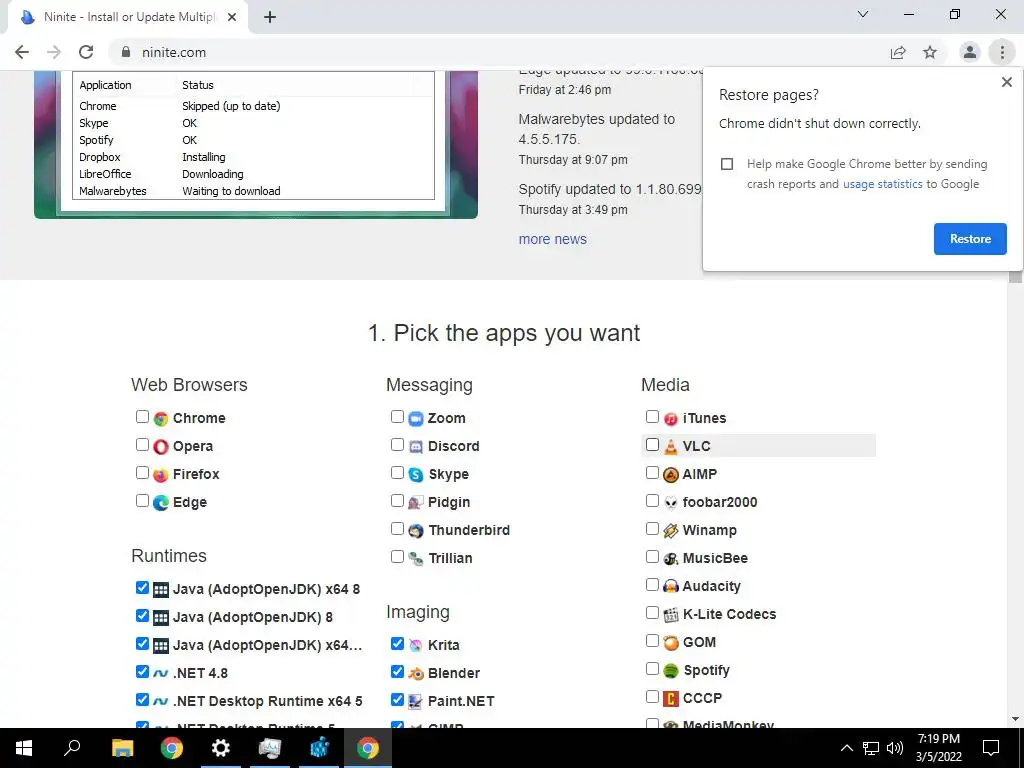This screenshot has height=768, width=1024.
Task: Click the iTunes icon under Media
Action: coord(671,419)
